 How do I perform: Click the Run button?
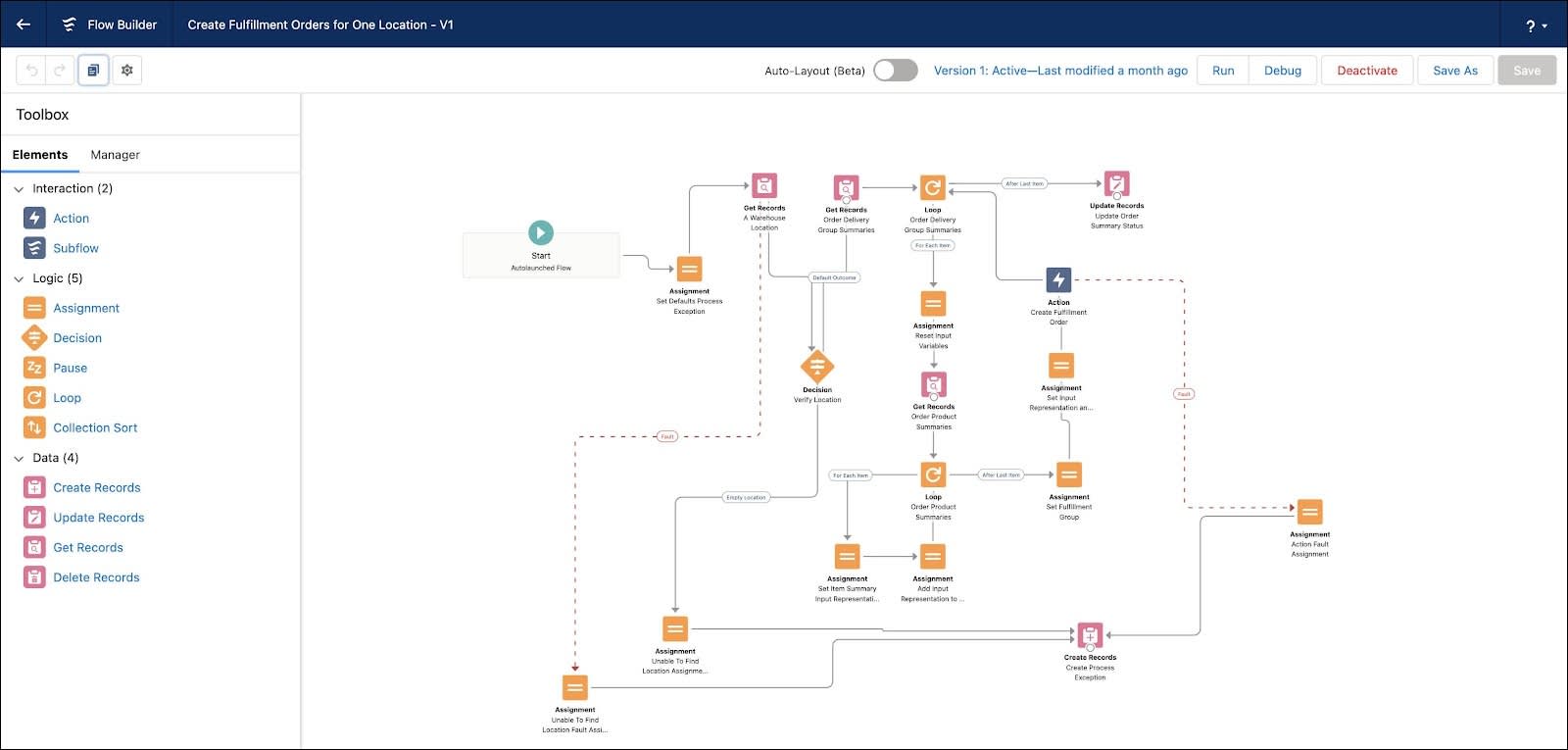[x=1223, y=71]
